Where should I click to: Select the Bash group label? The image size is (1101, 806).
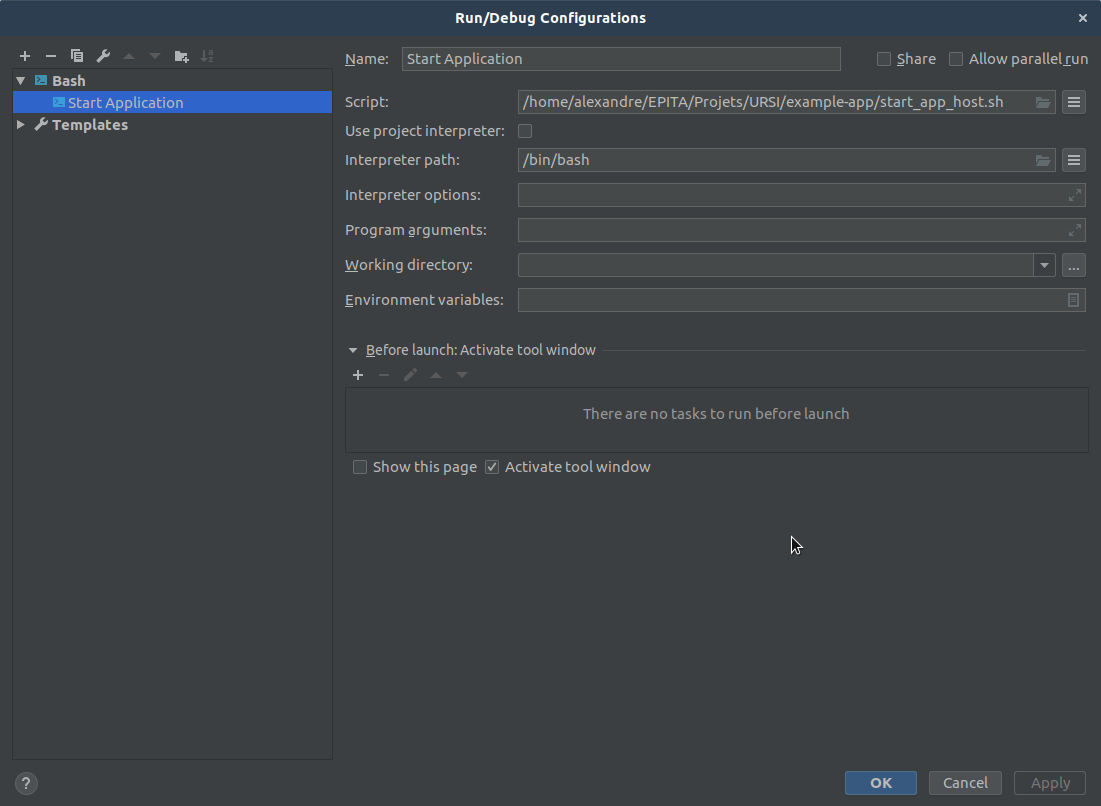(69, 81)
